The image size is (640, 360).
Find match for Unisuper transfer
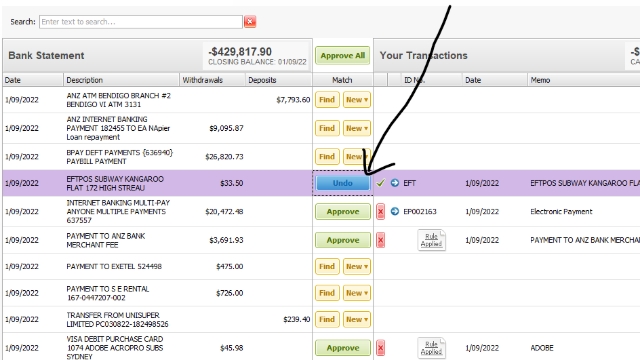tap(327, 319)
